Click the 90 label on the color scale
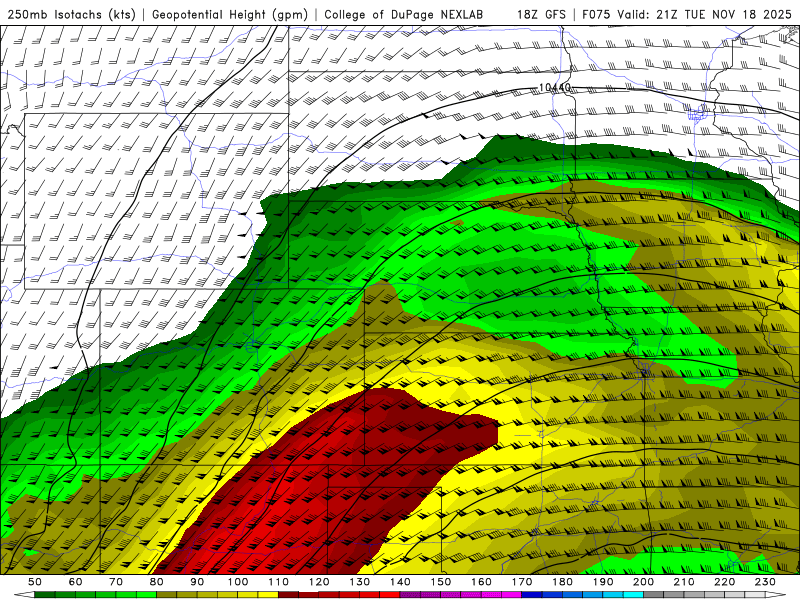The height and width of the screenshot is (600, 800). pyautogui.click(x=197, y=582)
